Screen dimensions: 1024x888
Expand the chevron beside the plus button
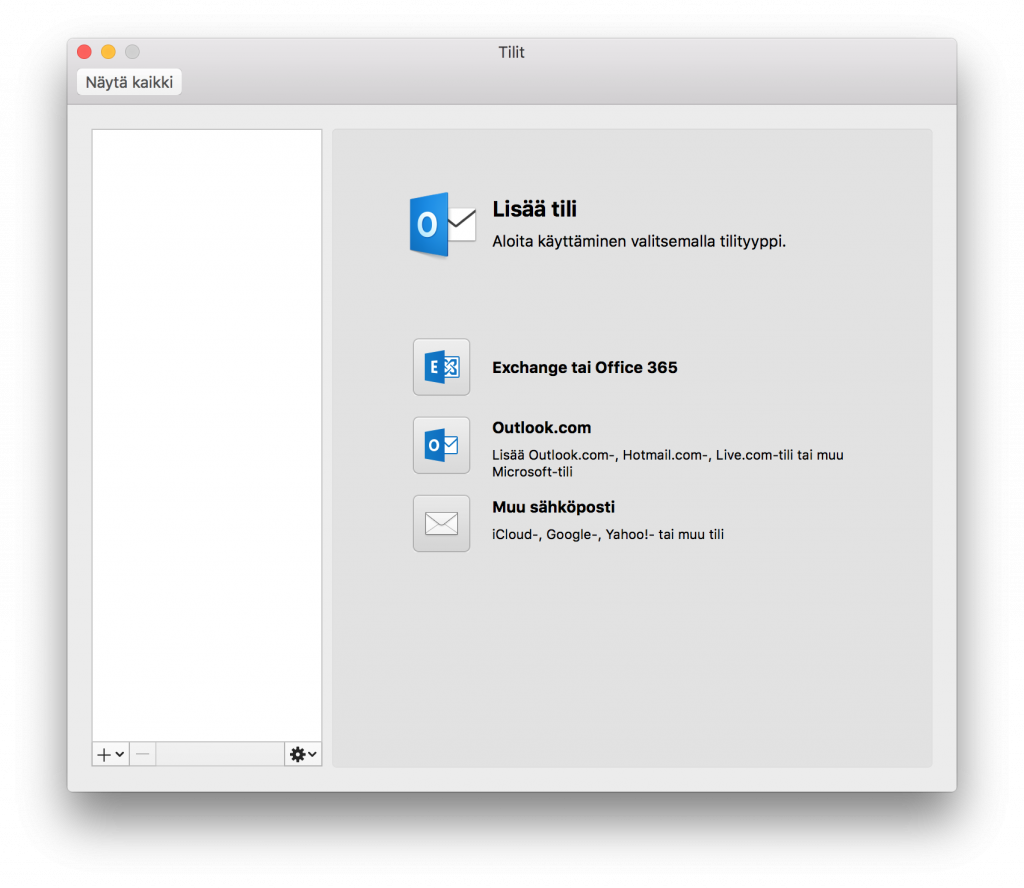tap(119, 754)
